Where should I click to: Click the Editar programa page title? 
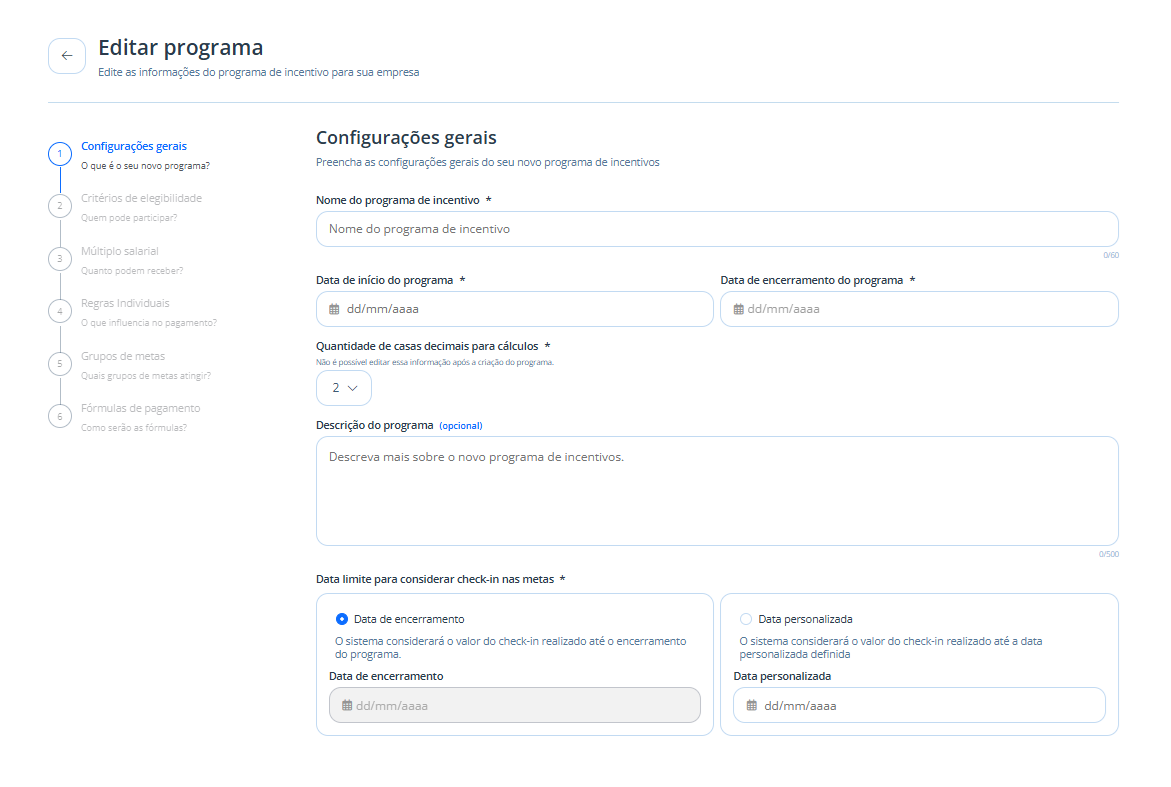tap(181, 48)
